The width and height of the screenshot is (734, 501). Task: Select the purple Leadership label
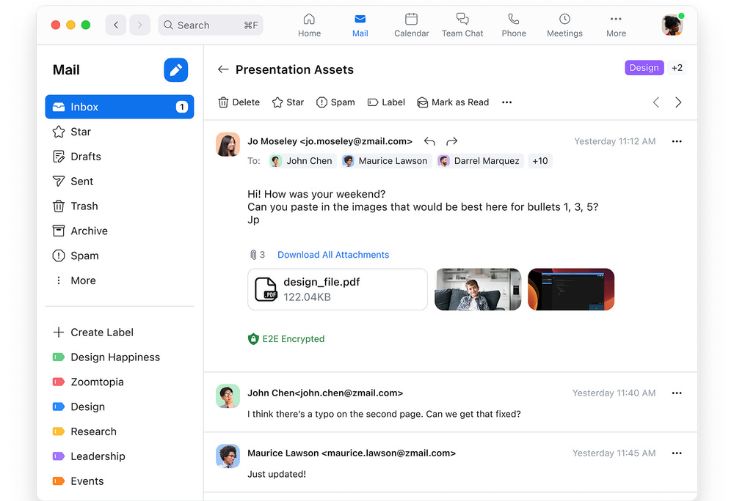point(97,456)
